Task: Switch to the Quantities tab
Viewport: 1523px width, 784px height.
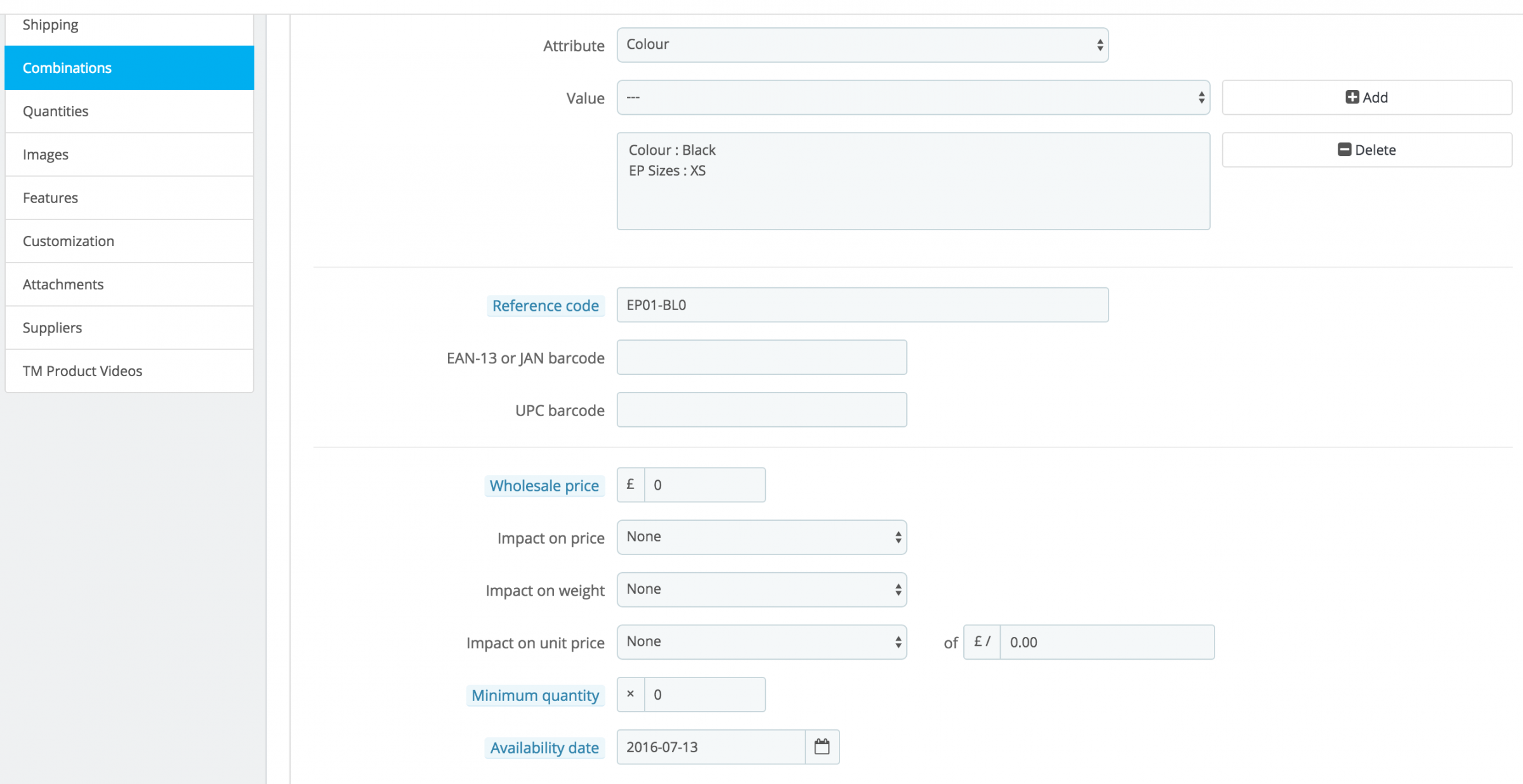Action: click(129, 111)
